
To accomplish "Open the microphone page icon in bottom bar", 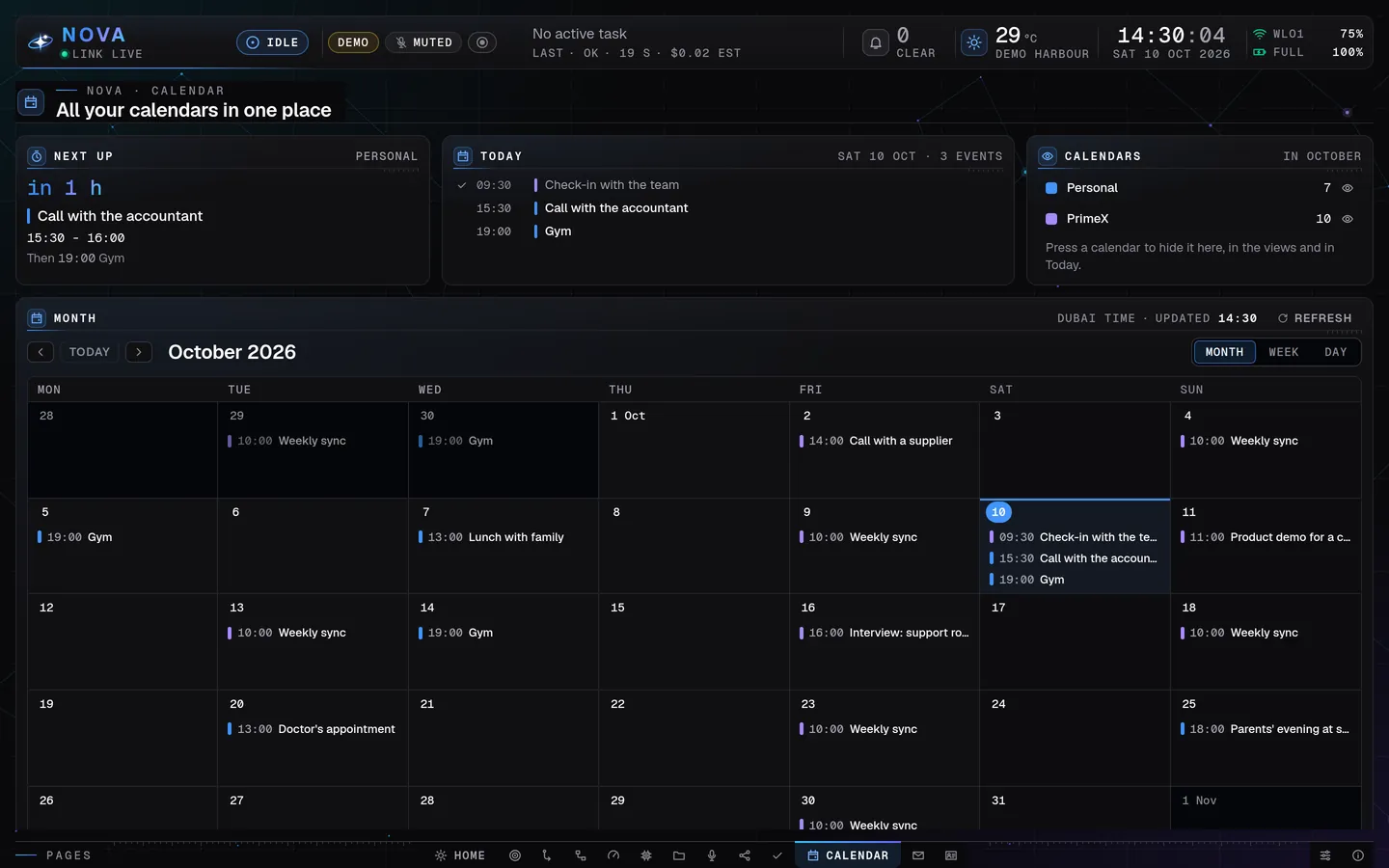I will click(x=712, y=855).
